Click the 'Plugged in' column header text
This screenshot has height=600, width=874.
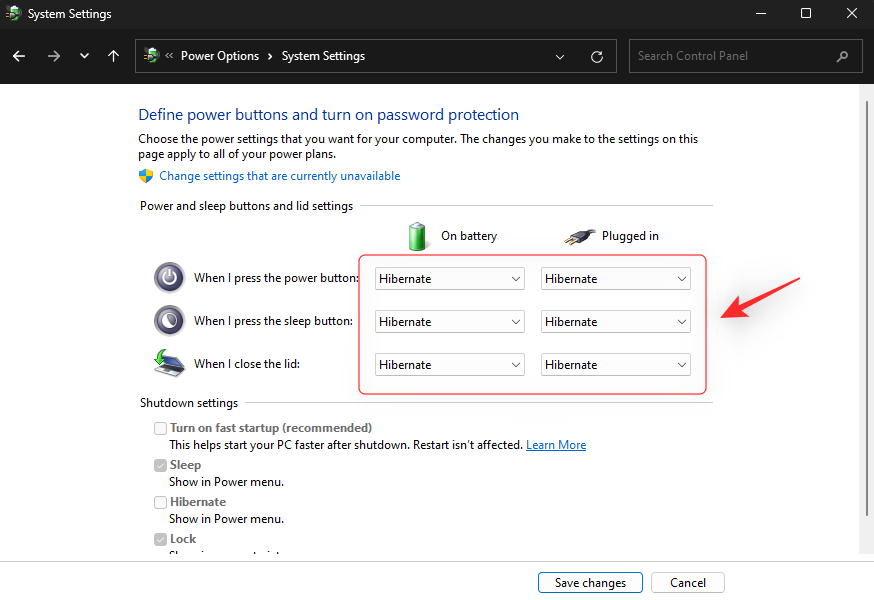(630, 236)
